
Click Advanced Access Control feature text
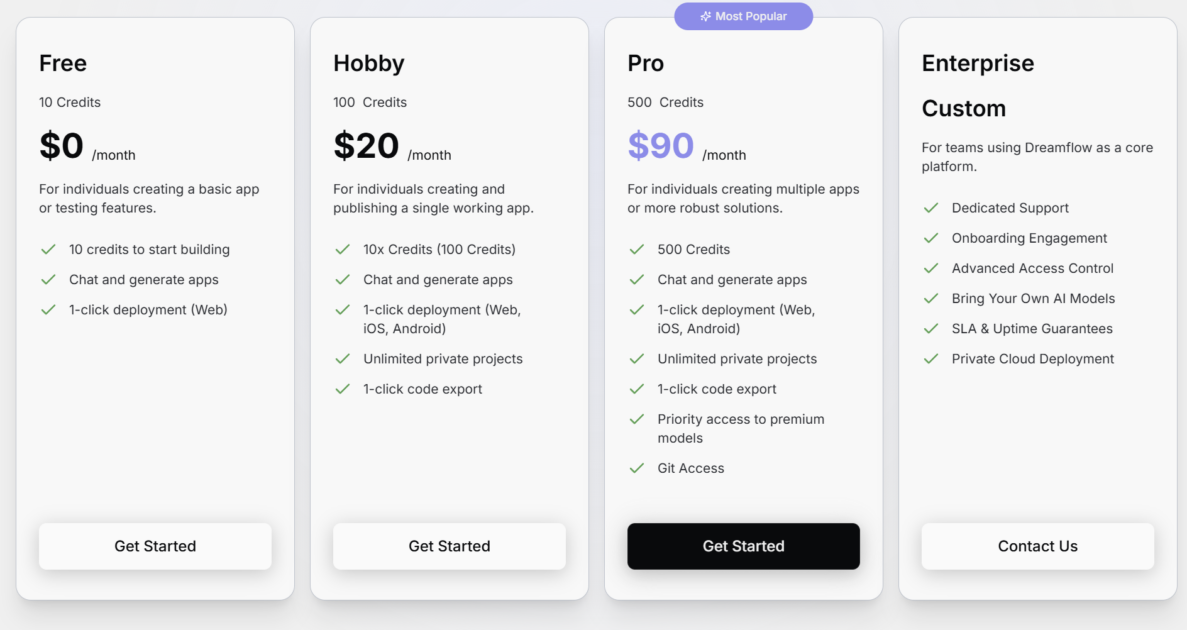[x=1032, y=268]
